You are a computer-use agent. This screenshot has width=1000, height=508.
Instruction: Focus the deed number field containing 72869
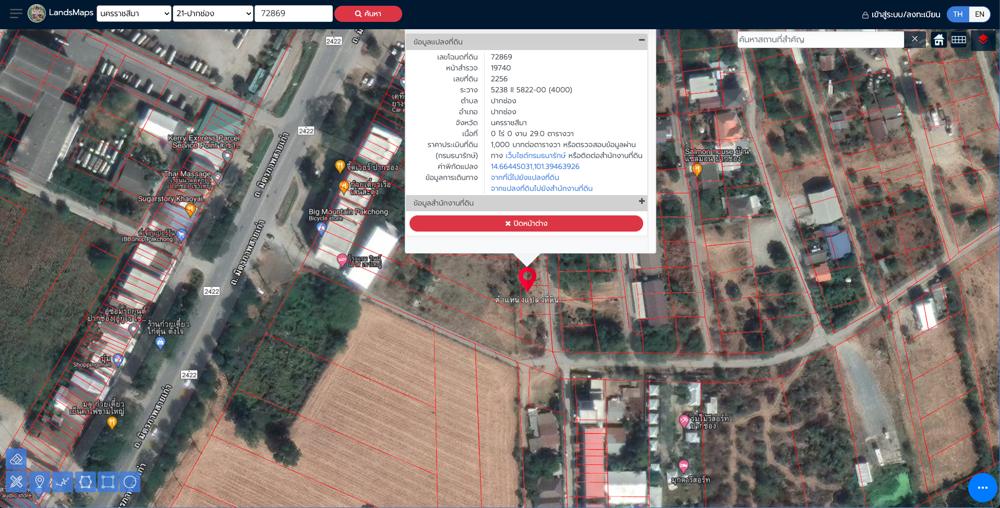click(x=293, y=13)
